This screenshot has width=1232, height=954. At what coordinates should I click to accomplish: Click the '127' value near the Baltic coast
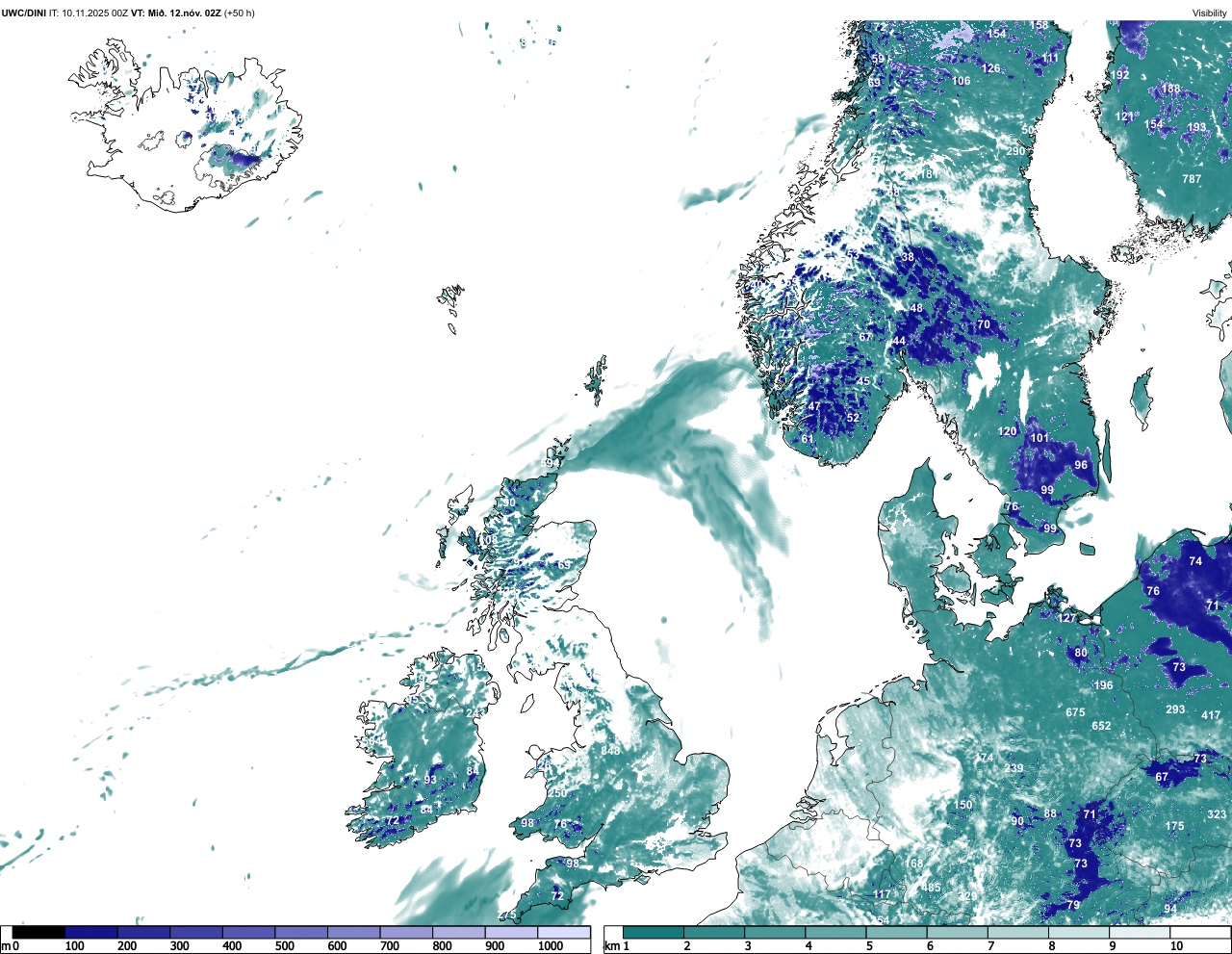[1066, 618]
